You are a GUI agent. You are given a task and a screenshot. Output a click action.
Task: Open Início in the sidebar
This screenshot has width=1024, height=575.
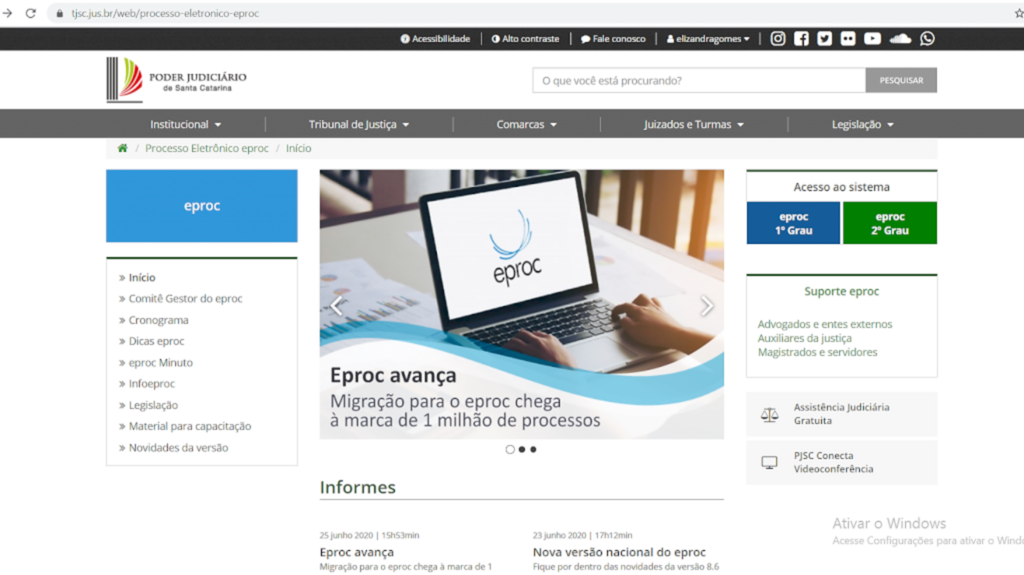(x=142, y=278)
